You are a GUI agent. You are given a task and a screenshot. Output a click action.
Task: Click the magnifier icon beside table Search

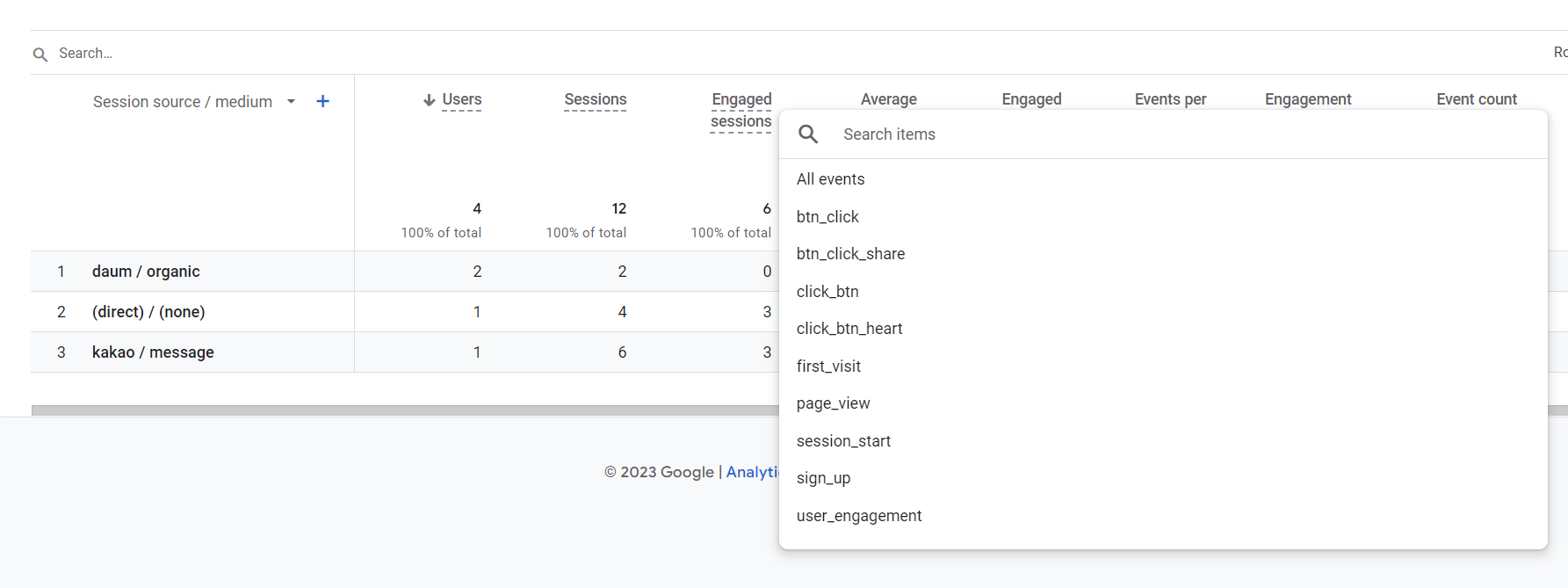coord(40,54)
